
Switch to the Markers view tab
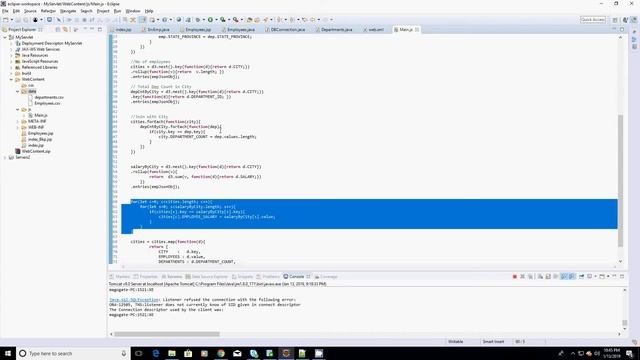point(122,277)
